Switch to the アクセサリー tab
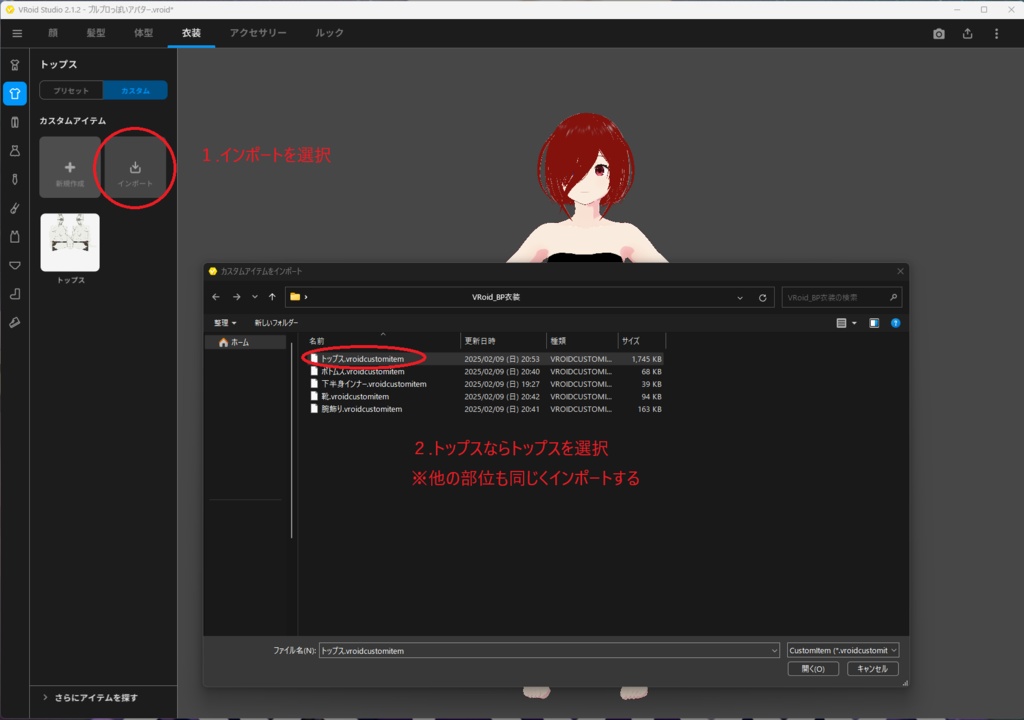 click(x=259, y=32)
